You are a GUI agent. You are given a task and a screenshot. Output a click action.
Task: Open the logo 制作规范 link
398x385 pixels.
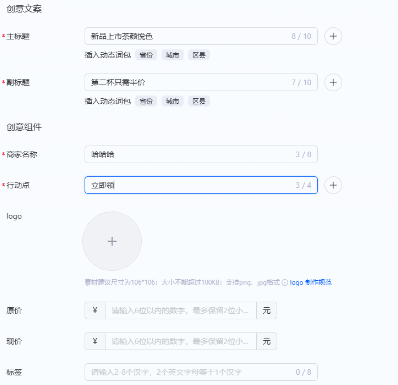click(x=311, y=282)
